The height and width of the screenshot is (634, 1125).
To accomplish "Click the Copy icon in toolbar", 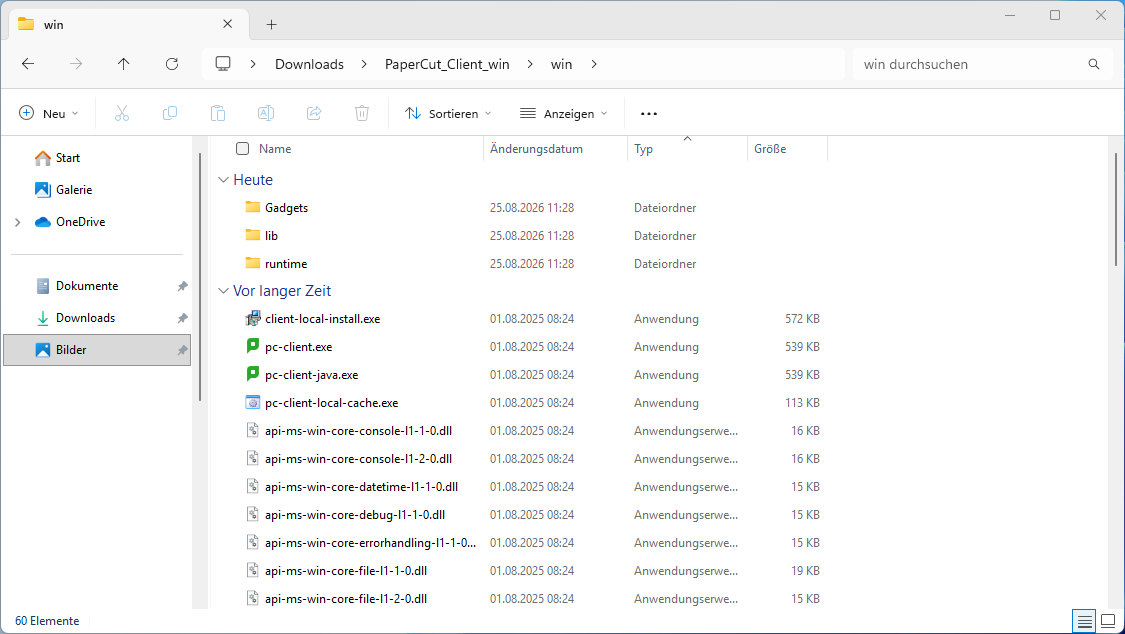I will [x=170, y=113].
